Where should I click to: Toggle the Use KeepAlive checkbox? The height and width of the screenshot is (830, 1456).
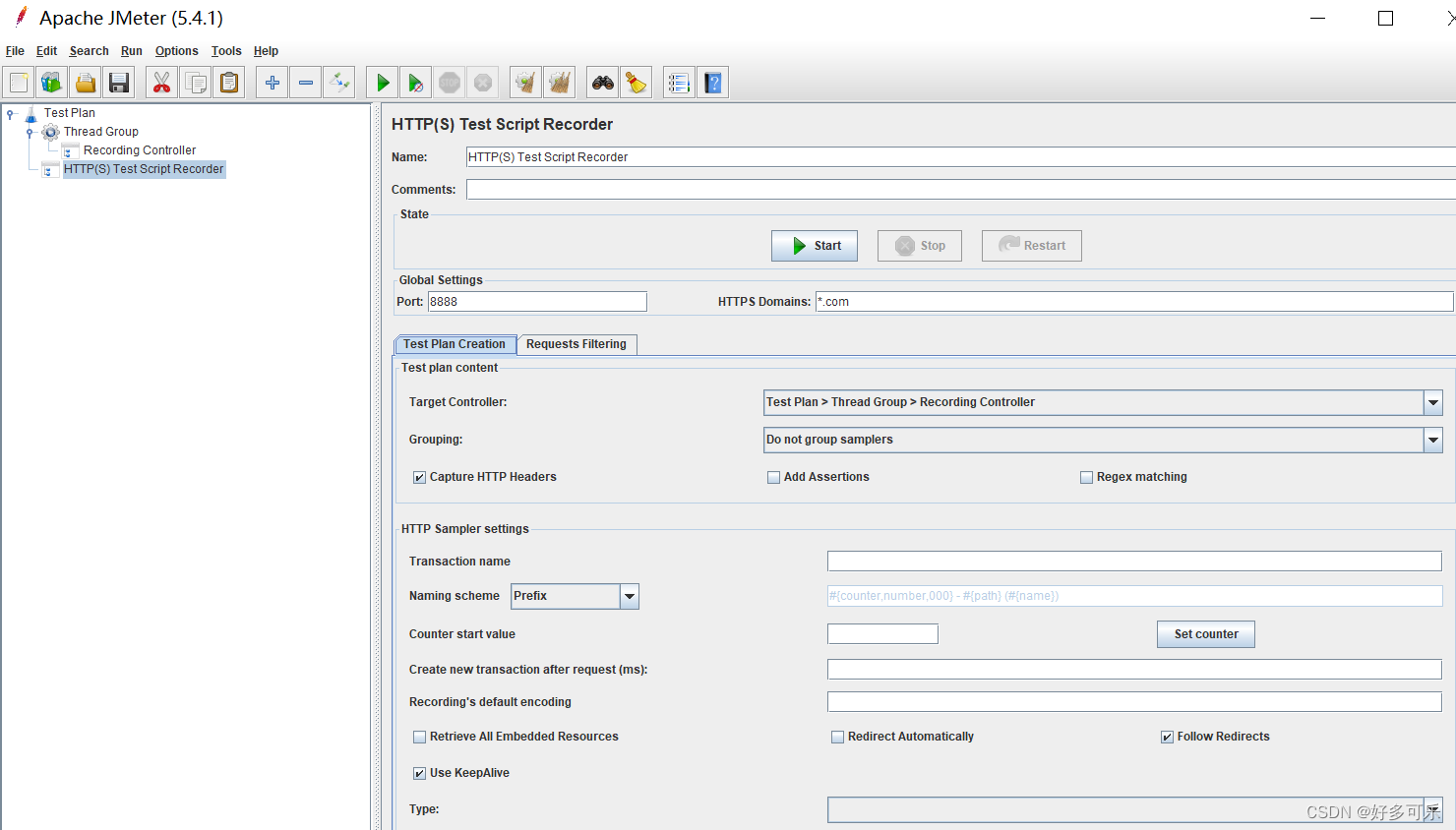[x=419, y=773]
